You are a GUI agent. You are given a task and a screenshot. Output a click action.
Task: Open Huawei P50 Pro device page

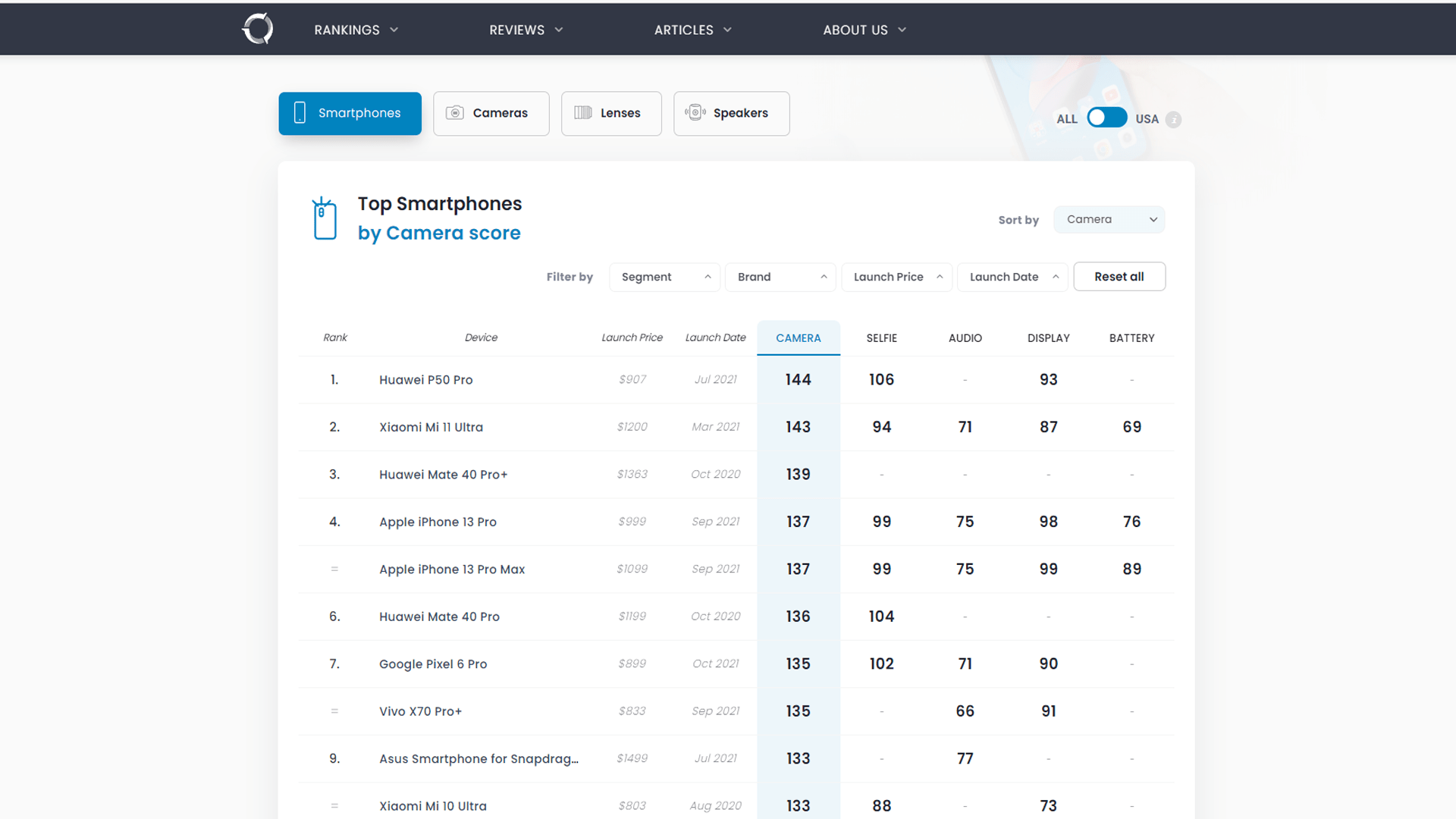(x=425, y=380)
